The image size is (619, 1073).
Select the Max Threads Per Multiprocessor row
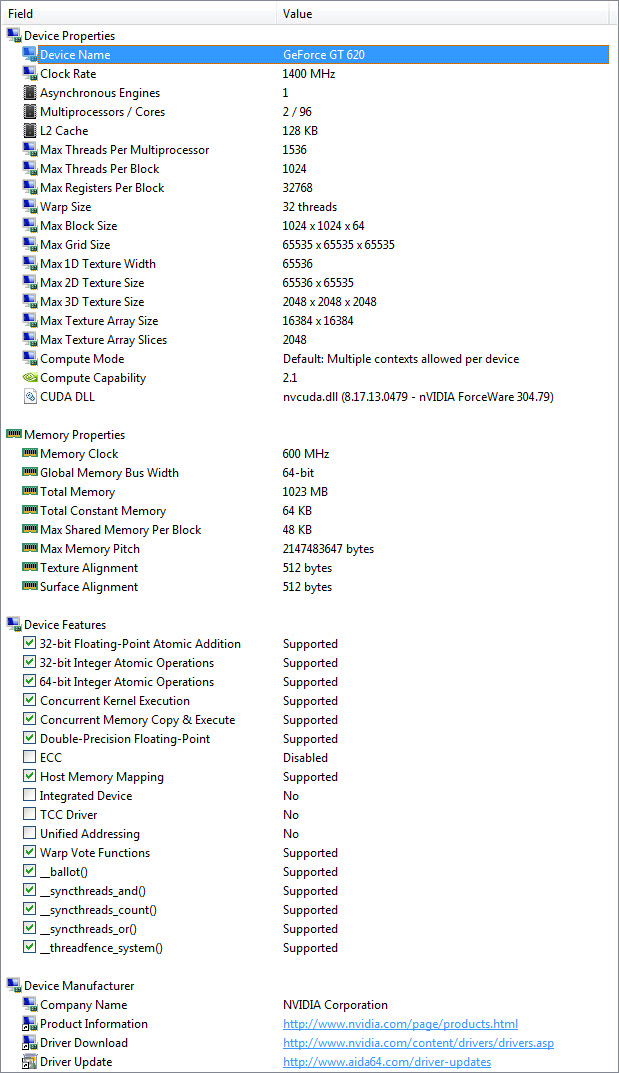click(x=306, y=150)
